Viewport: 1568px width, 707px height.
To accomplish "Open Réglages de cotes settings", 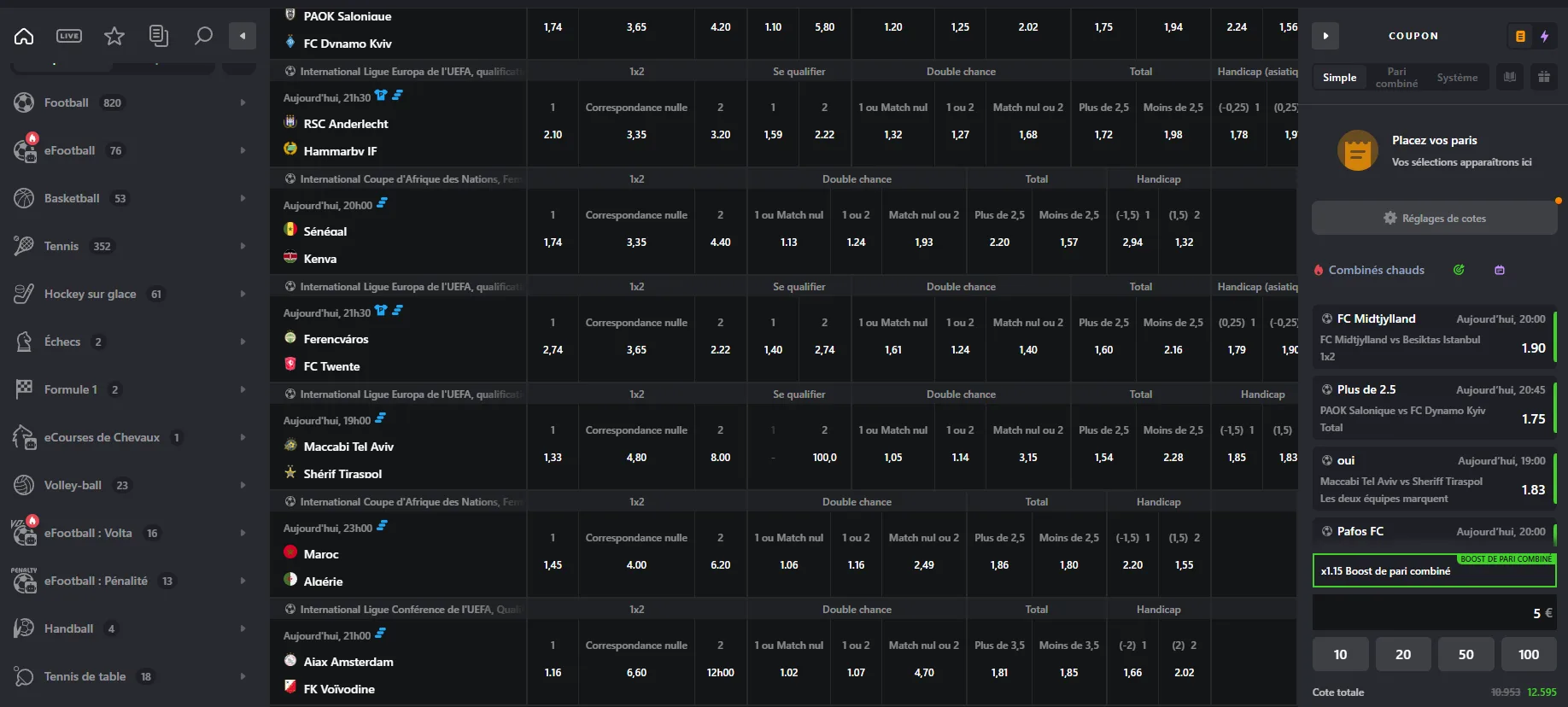I will [x=1435, y=218].
